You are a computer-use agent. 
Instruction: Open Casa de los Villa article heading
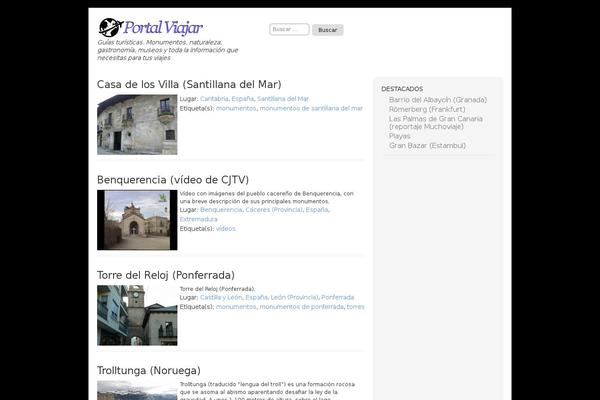coord(189,84)
